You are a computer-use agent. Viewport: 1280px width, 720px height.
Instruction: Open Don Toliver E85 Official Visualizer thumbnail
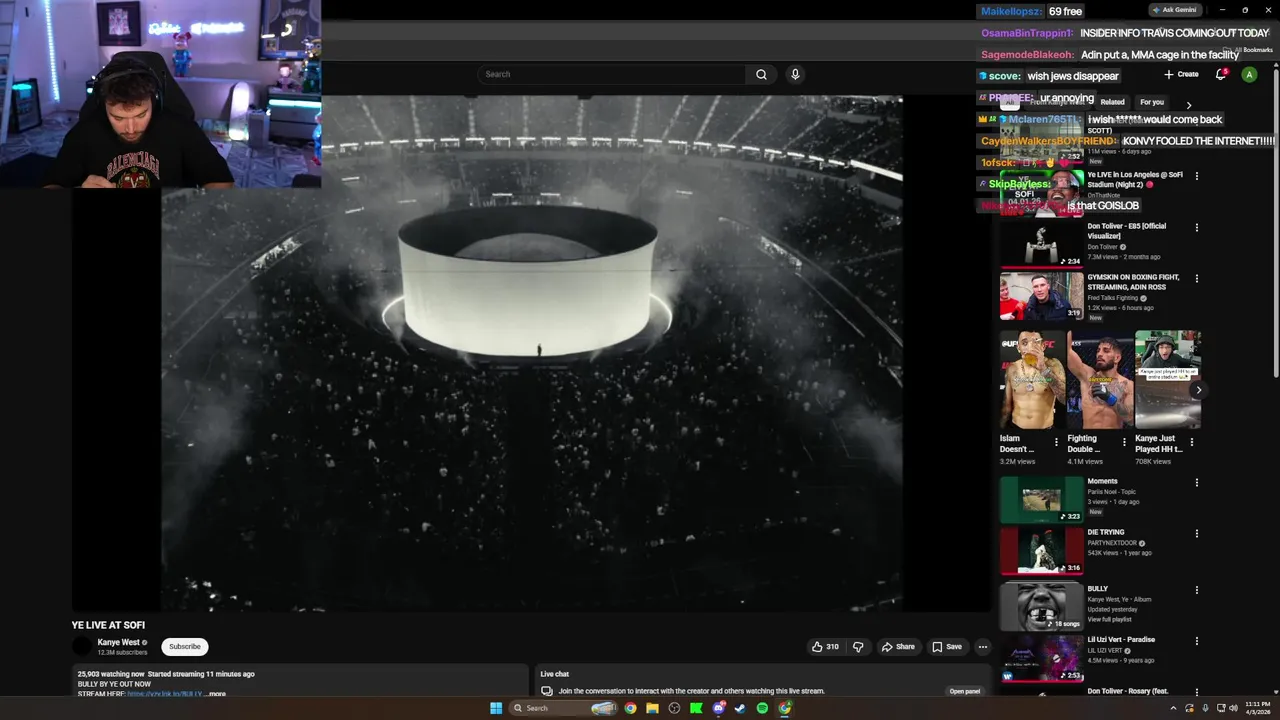click(1041, 244)
